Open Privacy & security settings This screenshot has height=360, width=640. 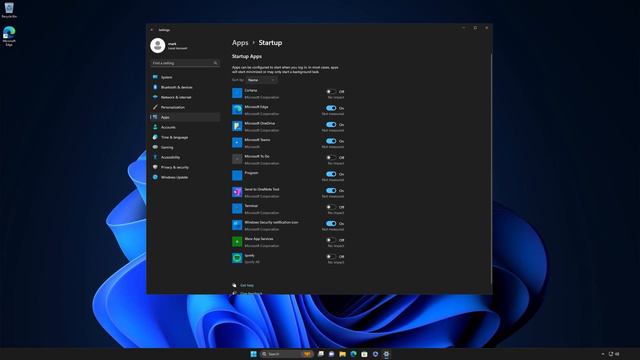[185, 167]
